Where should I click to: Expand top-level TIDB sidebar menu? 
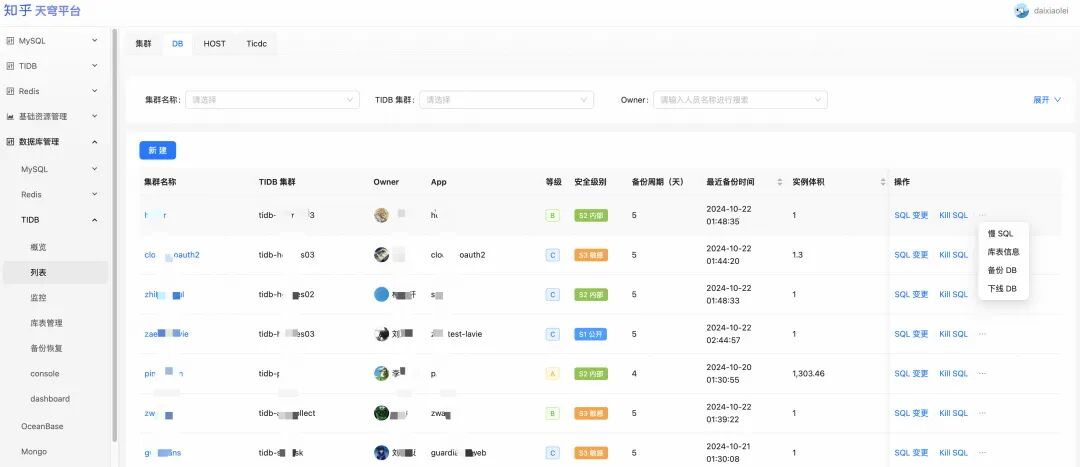94,66
